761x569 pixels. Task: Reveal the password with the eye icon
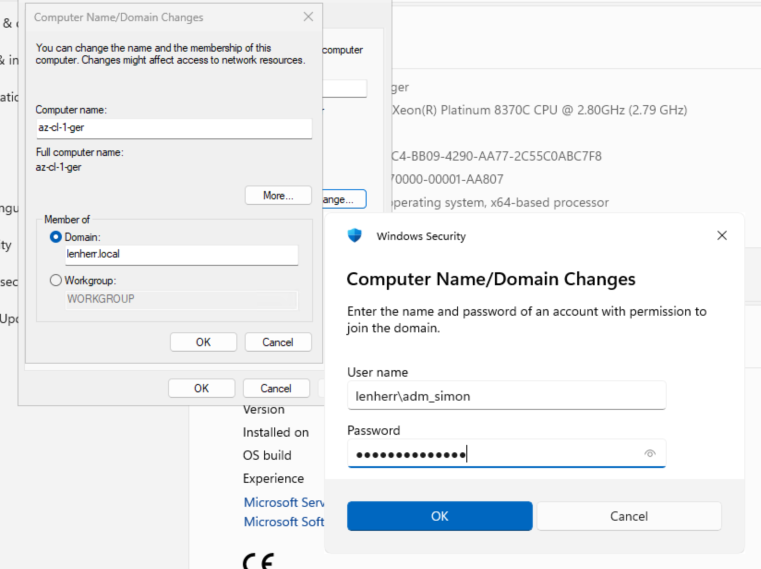[650, 454]
